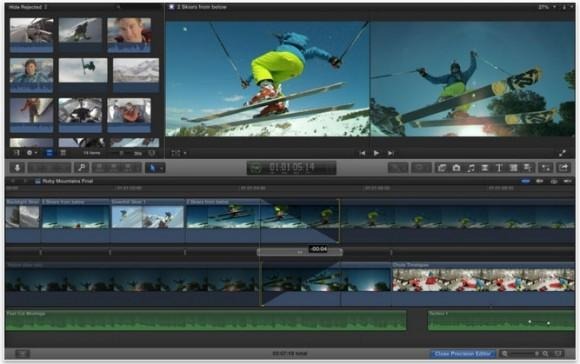Open the Photos browser camera icon

click(456, 168)
